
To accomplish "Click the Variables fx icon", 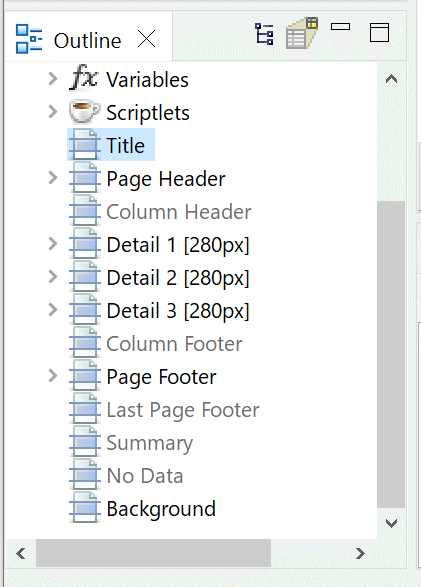I will coord(84,77).
